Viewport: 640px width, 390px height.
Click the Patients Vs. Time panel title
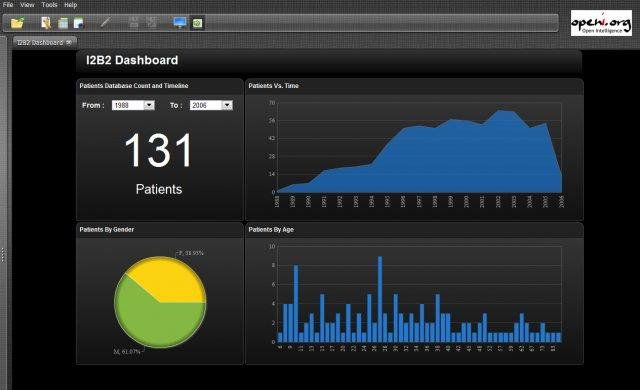273,86
